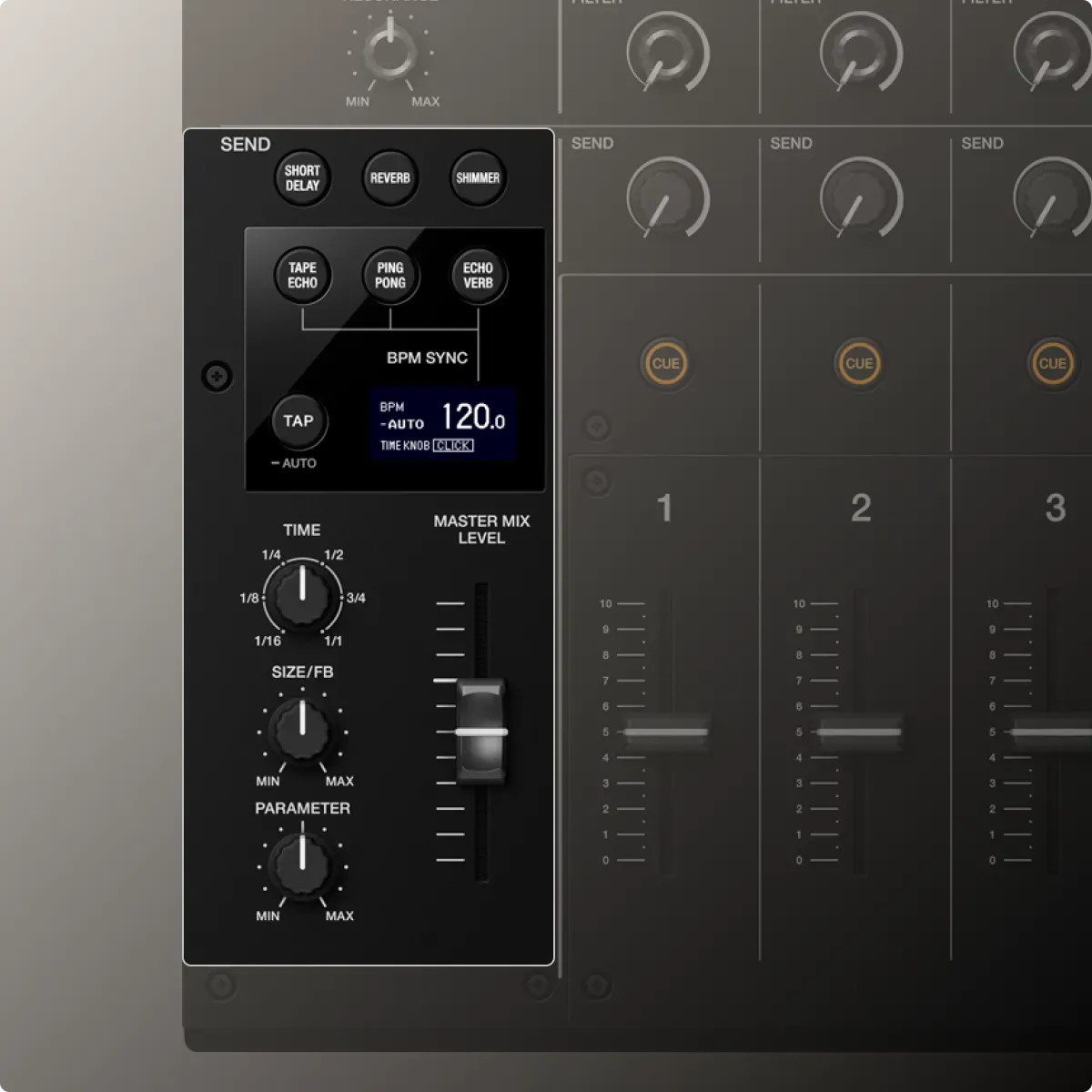Select the PING PONG effect

click(389, 275)
